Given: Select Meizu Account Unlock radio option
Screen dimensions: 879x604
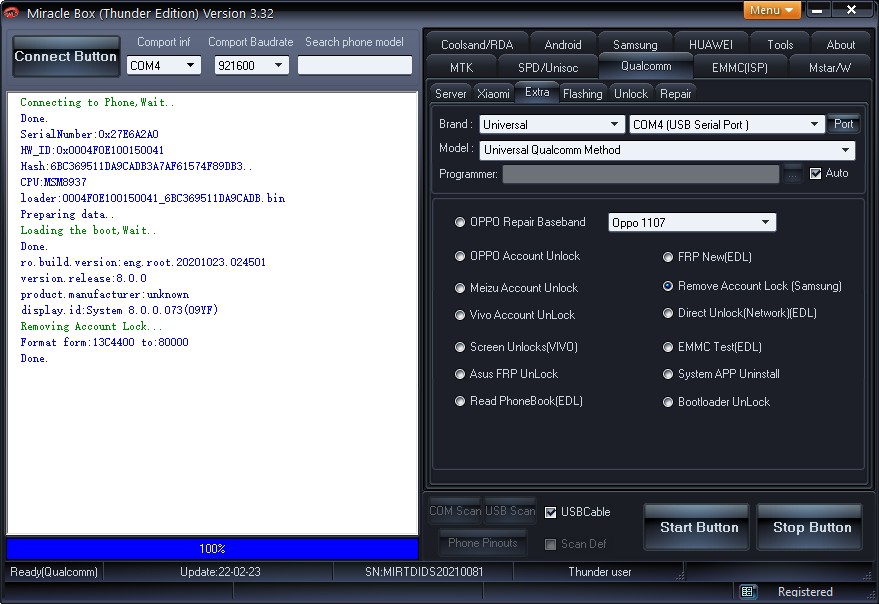Looking at the screenshot, I should (x=460, y=288).
